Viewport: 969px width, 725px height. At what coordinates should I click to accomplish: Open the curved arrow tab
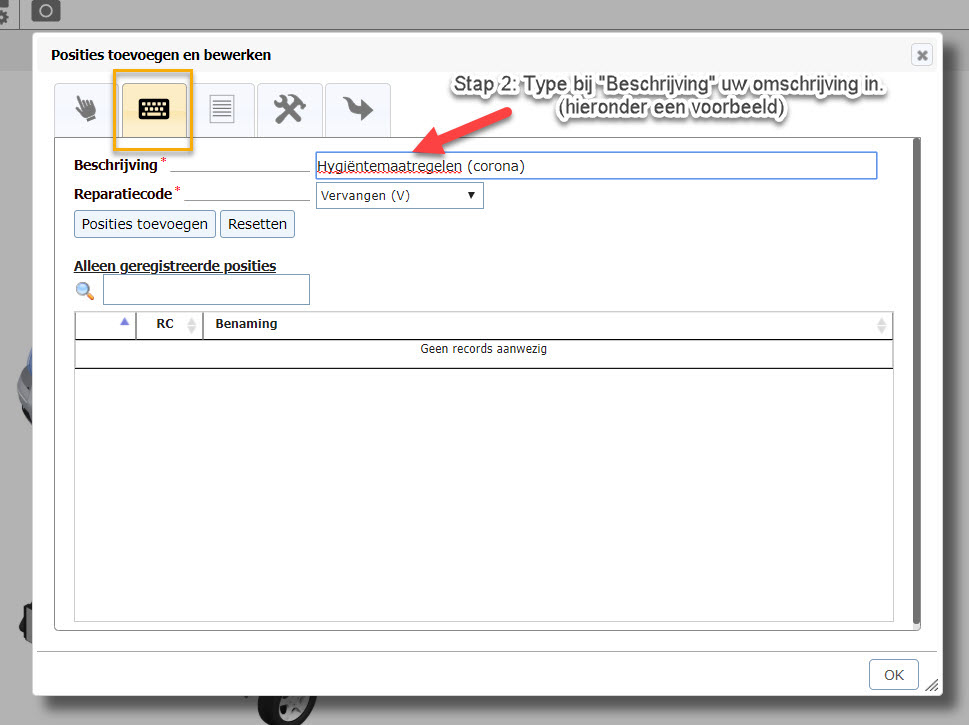[357, 110]
